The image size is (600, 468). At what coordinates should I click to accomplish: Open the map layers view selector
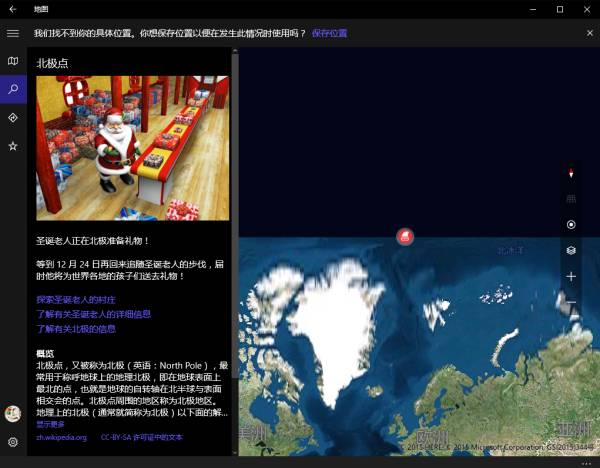pyautogui.click(x=571, y=250)
